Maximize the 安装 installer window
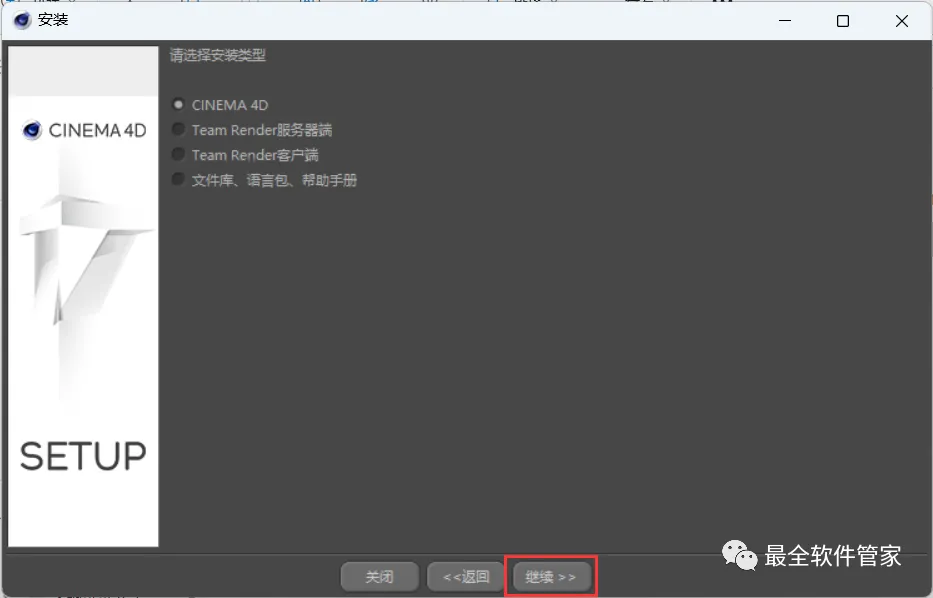The height and width of the screenshot is (598, 933). (x=843, y=21)
